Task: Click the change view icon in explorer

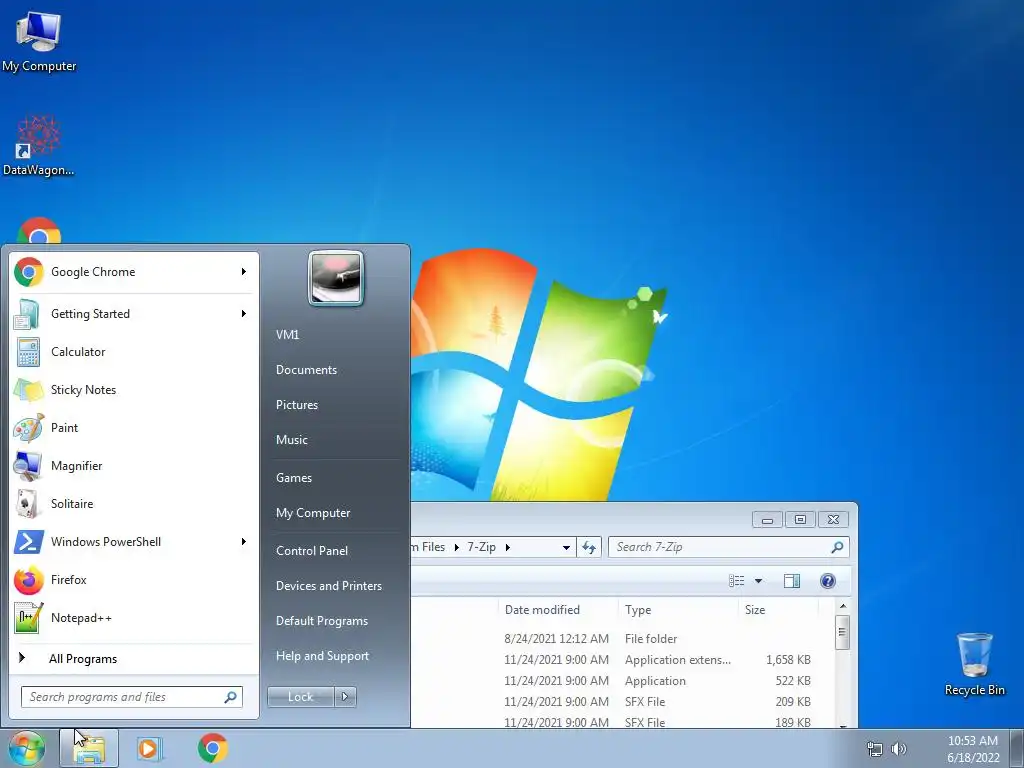Action: (737, 581)
